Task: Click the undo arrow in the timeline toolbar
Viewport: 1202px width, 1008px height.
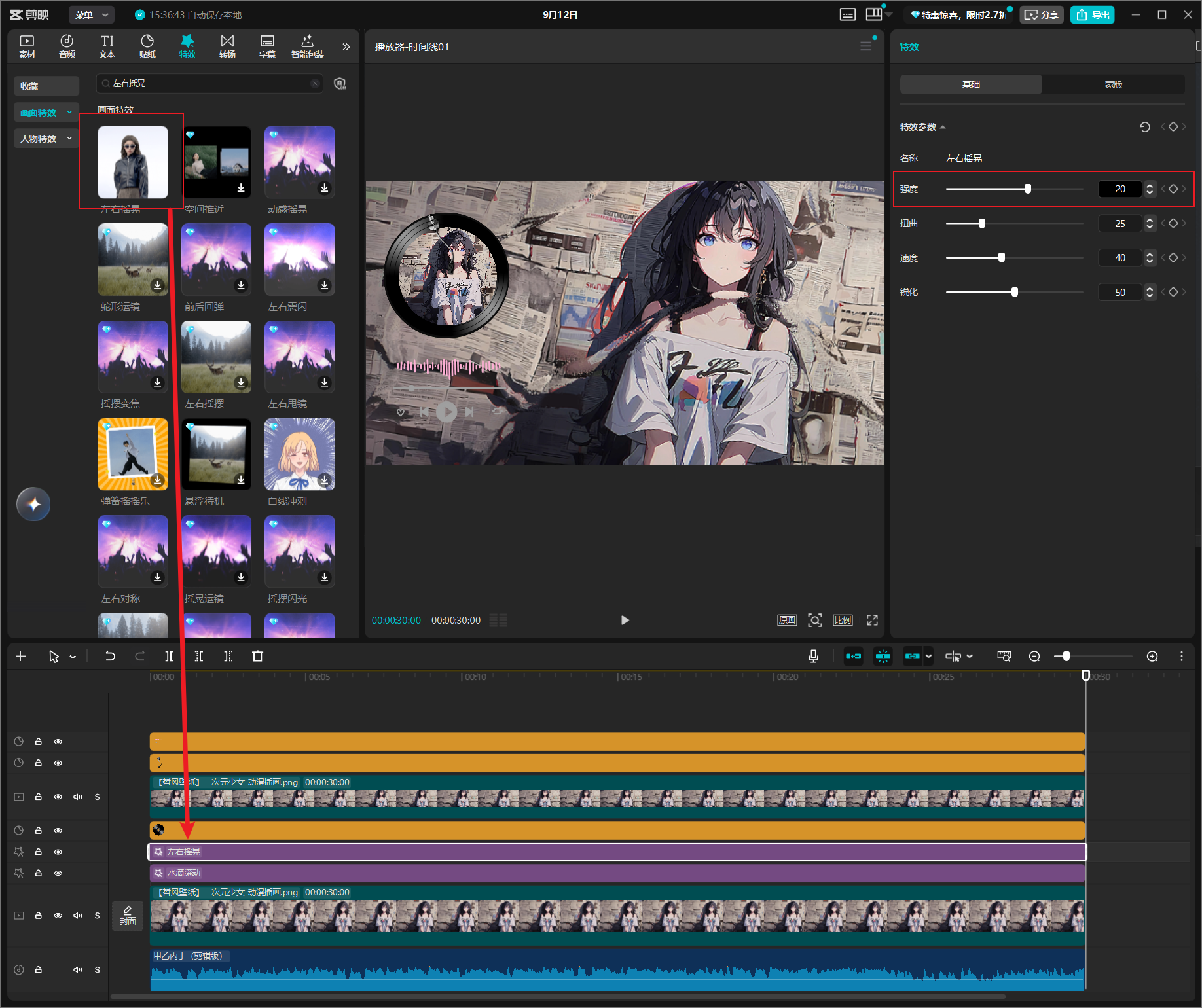Action: coord(110,656)
